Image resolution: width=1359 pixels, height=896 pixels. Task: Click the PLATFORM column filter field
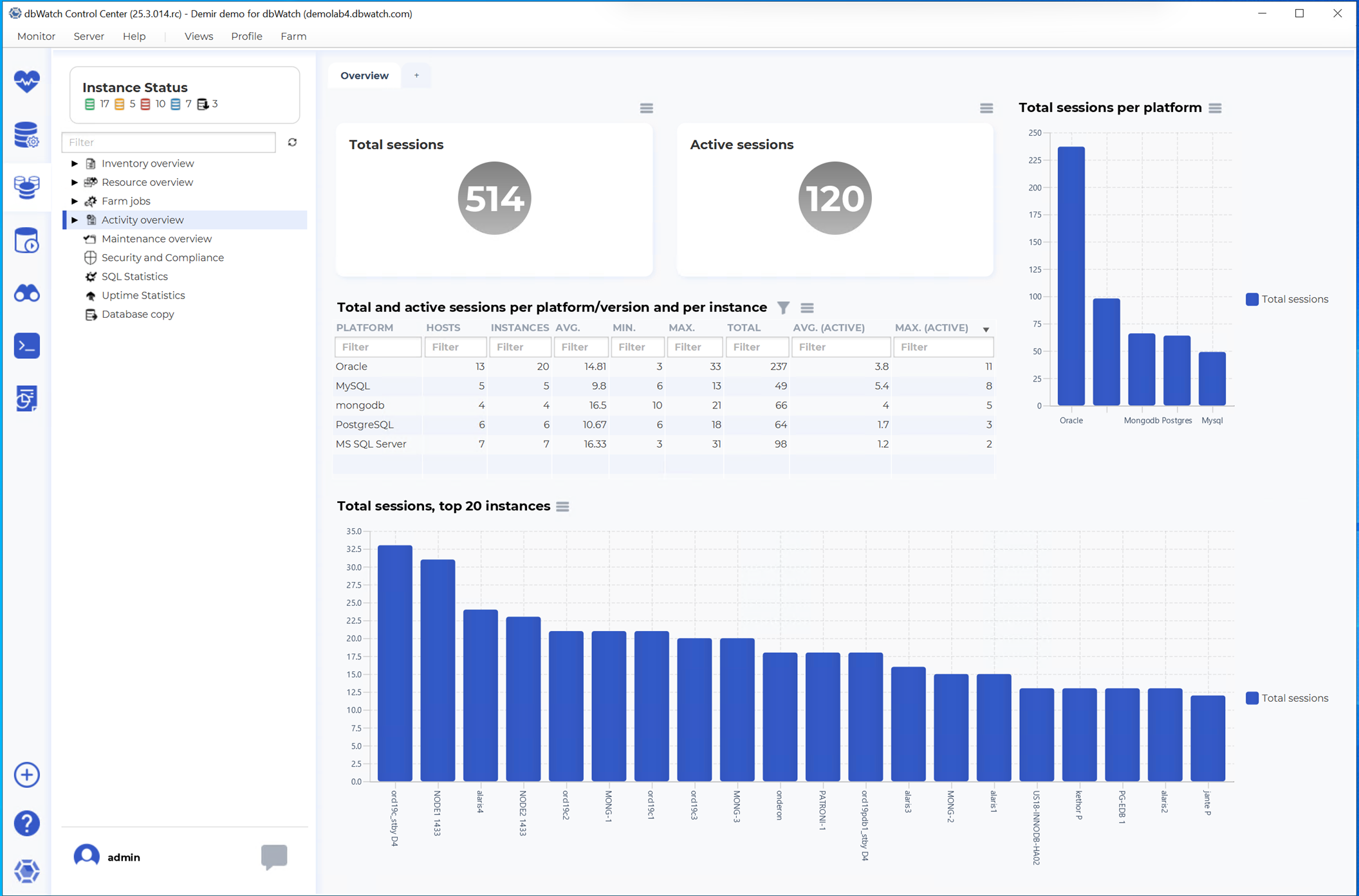(378, 347)
